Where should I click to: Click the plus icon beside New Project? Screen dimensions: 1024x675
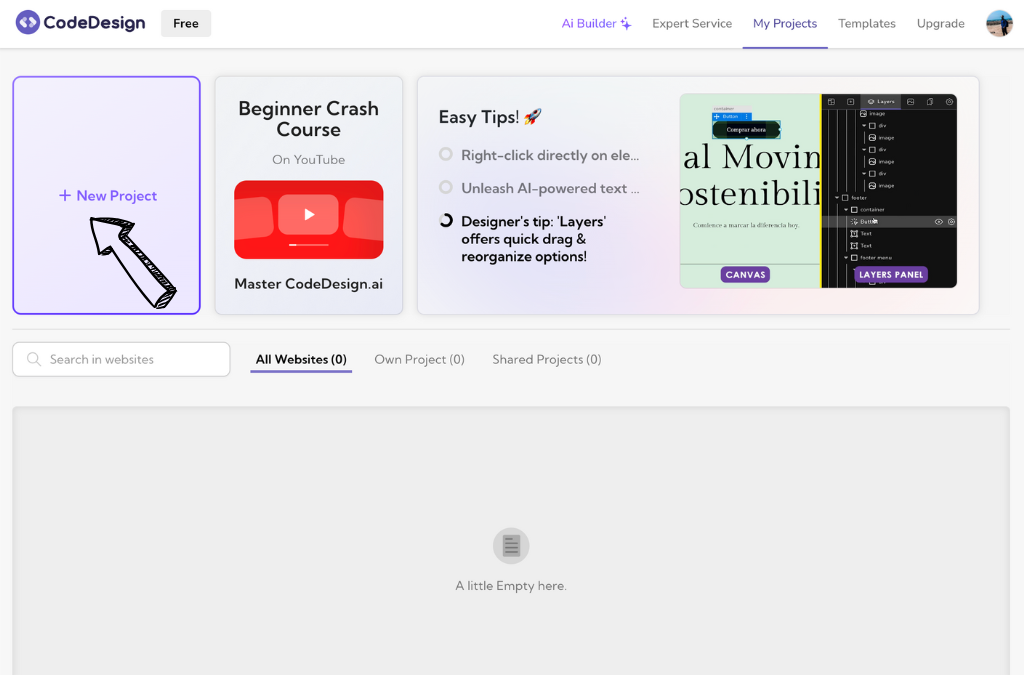click(x=65, y=195)
